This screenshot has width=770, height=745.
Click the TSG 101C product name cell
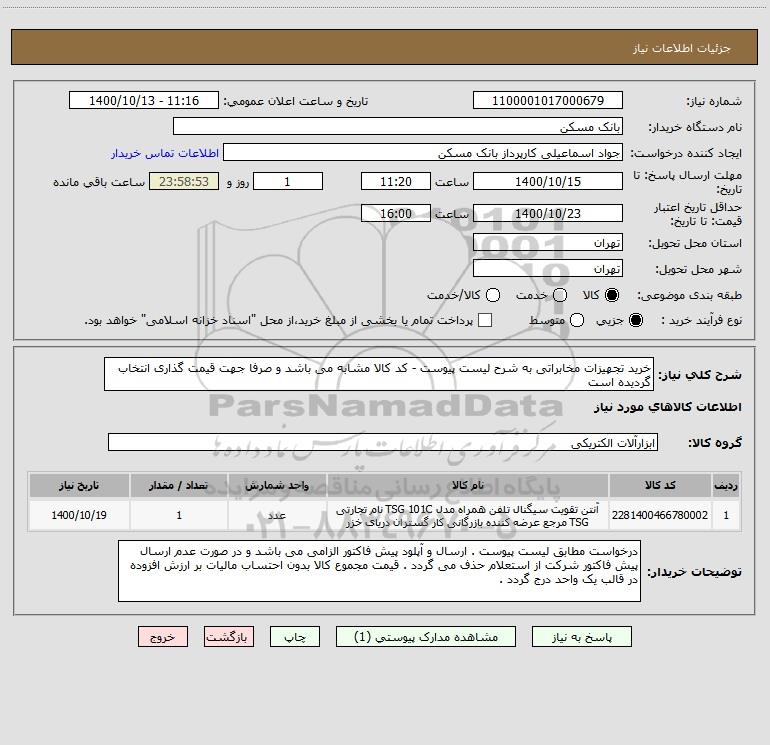(468, 515)
